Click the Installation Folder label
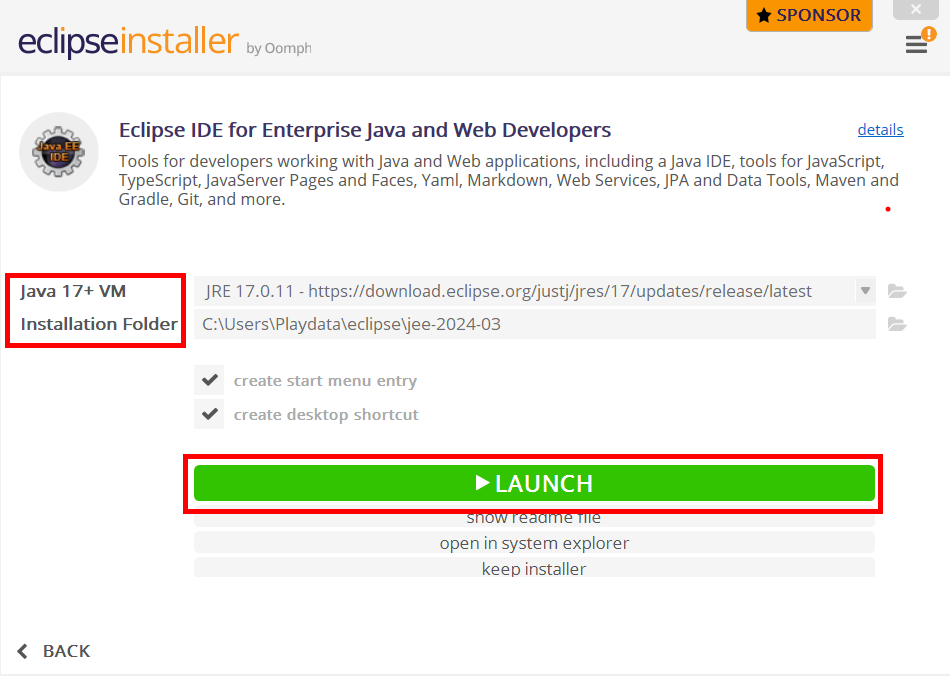This screenshot has width=950, height=676. [x=99, y=324]
